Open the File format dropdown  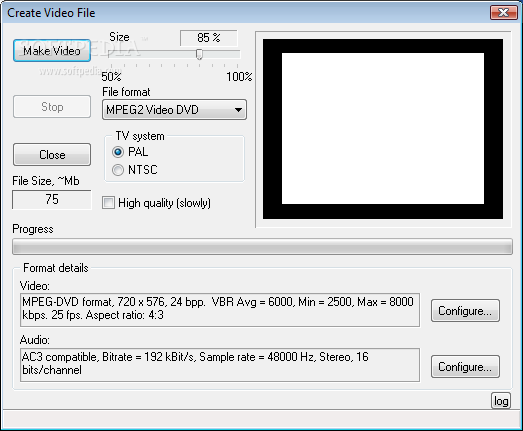point(174,109)
